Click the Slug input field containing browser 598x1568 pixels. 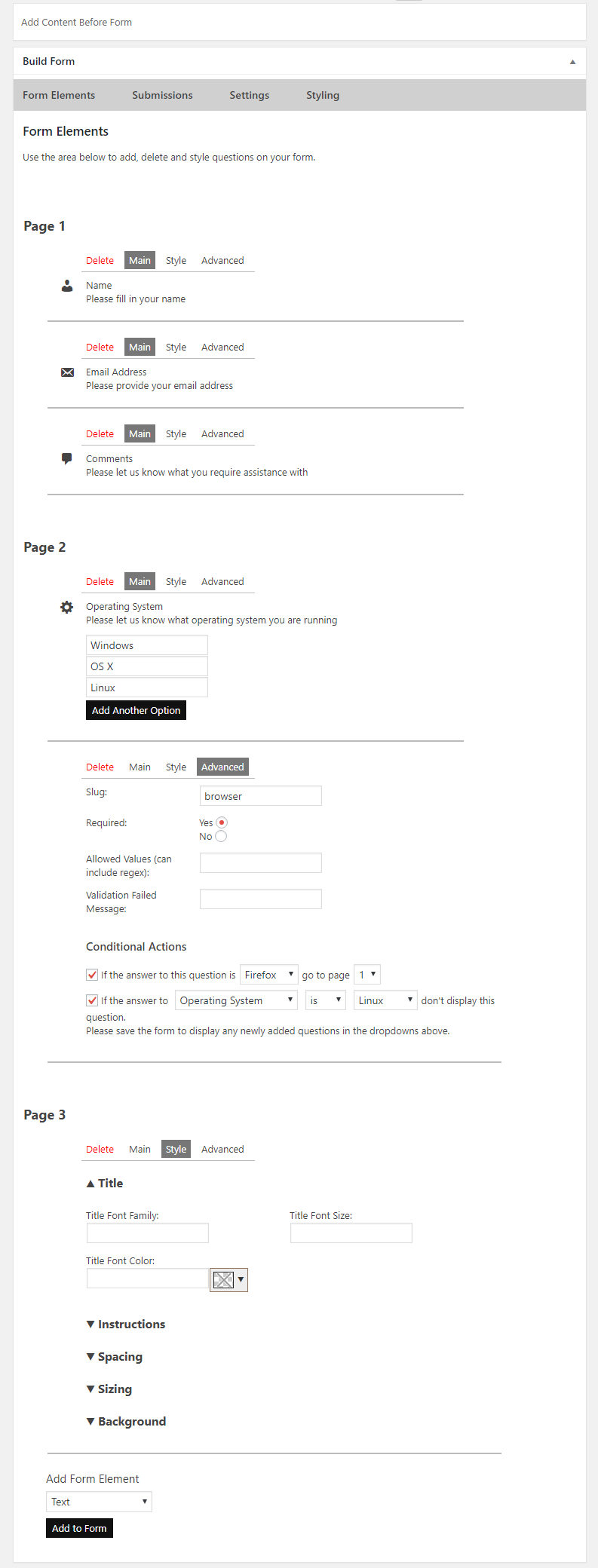(x=261, y=796)
